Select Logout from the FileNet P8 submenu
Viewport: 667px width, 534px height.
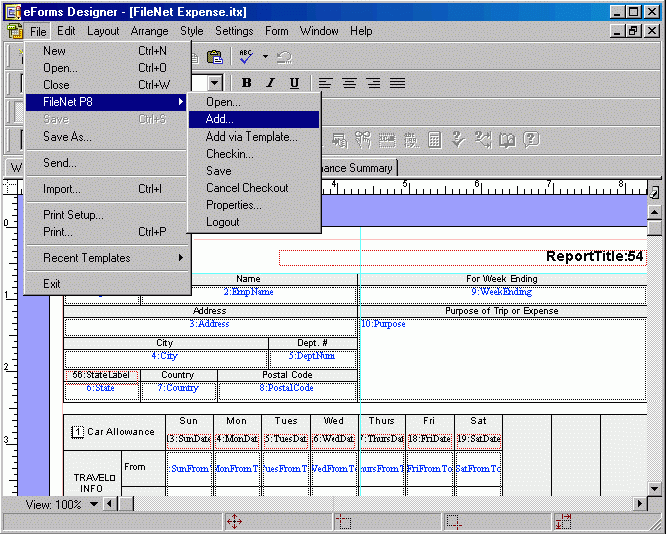pyautogui.click(x=254, y=222)
